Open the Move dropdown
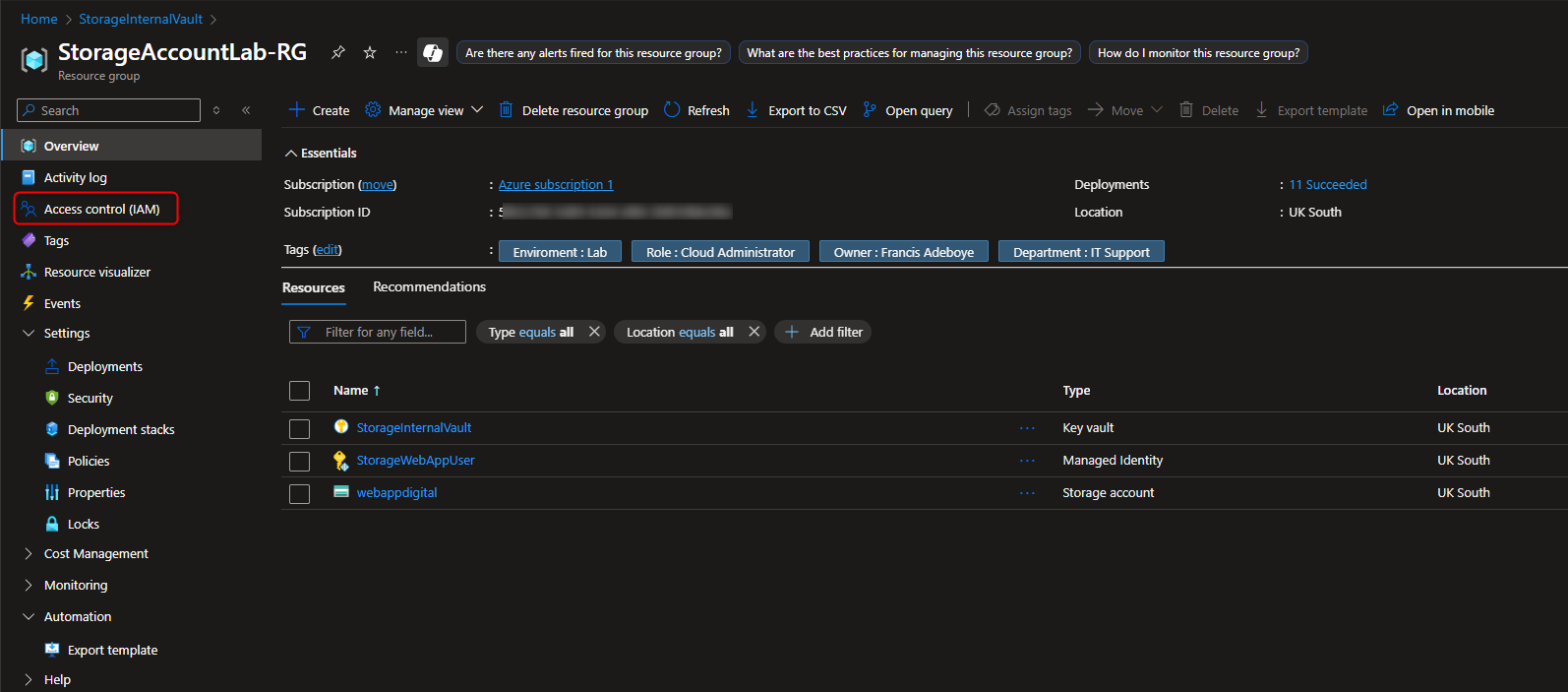Viewport: 1568px width, 692px height. (x=1125, y=110)
